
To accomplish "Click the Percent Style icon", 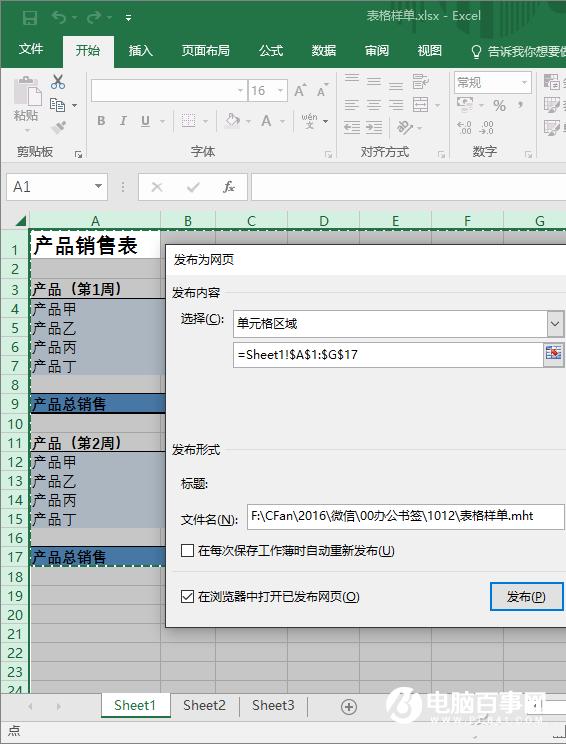I will 499,105.
